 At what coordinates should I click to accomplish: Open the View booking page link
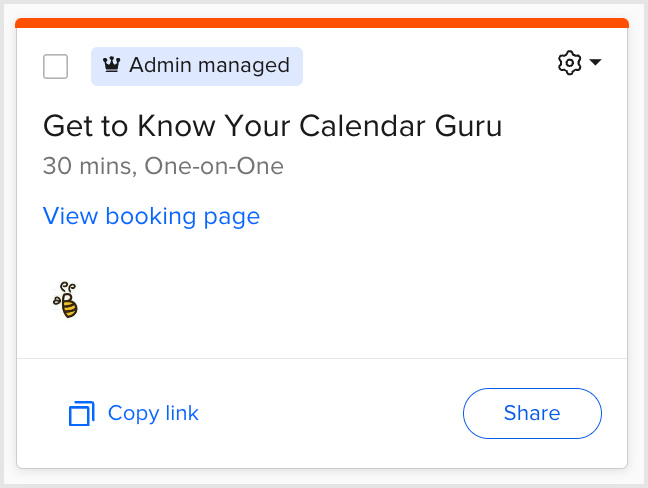click(x=151, y=216)
